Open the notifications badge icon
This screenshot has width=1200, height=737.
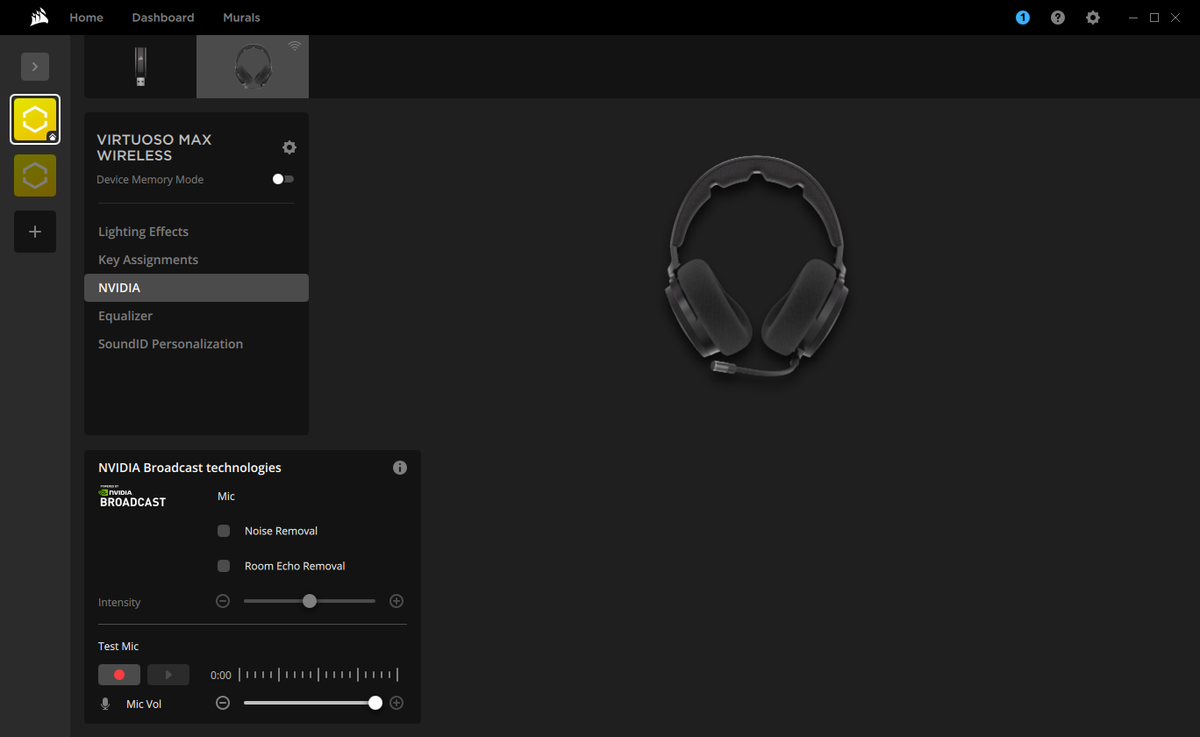(1022, 18)
